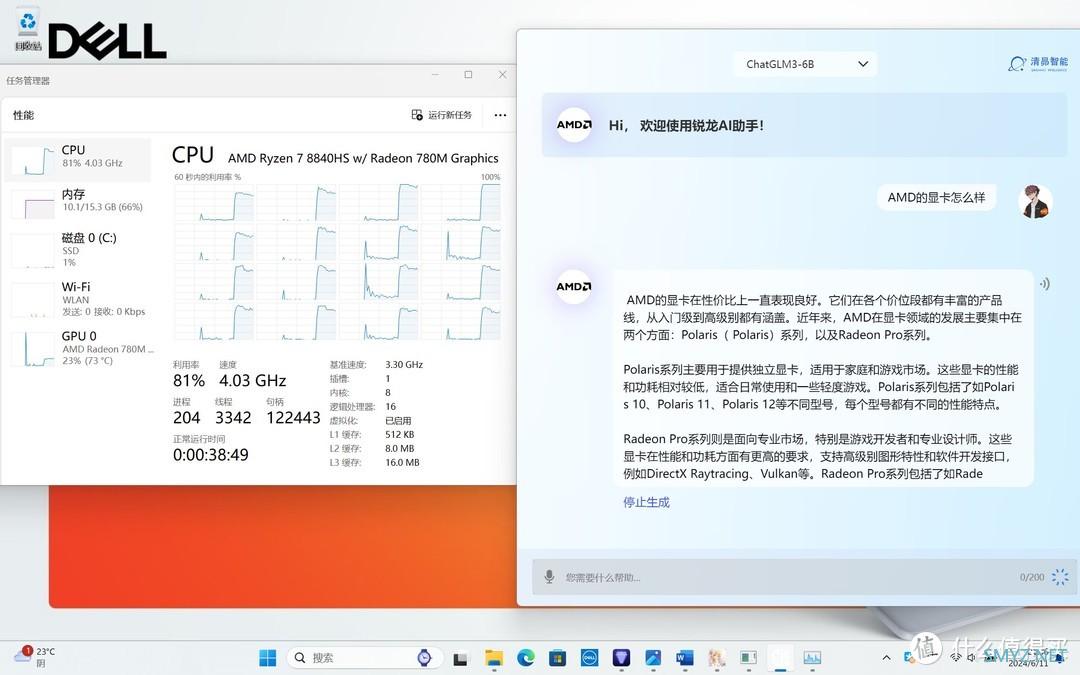The width and height of the screenshot is (1080, 675).
Task: Click the microphone icon in the input box
Action: 549,577
